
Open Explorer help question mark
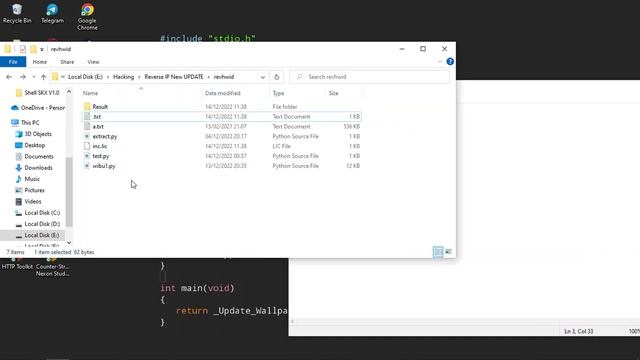point(450,62)
